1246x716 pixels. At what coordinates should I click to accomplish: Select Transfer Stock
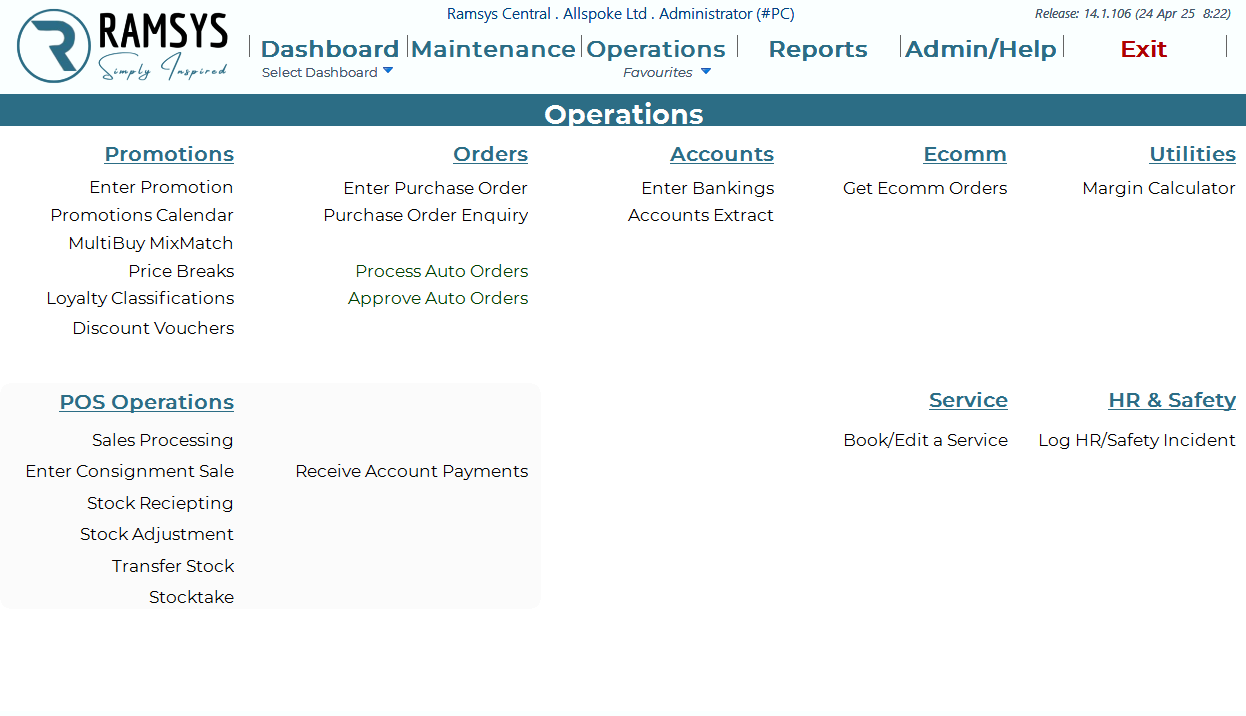click(x=173, y=566)
